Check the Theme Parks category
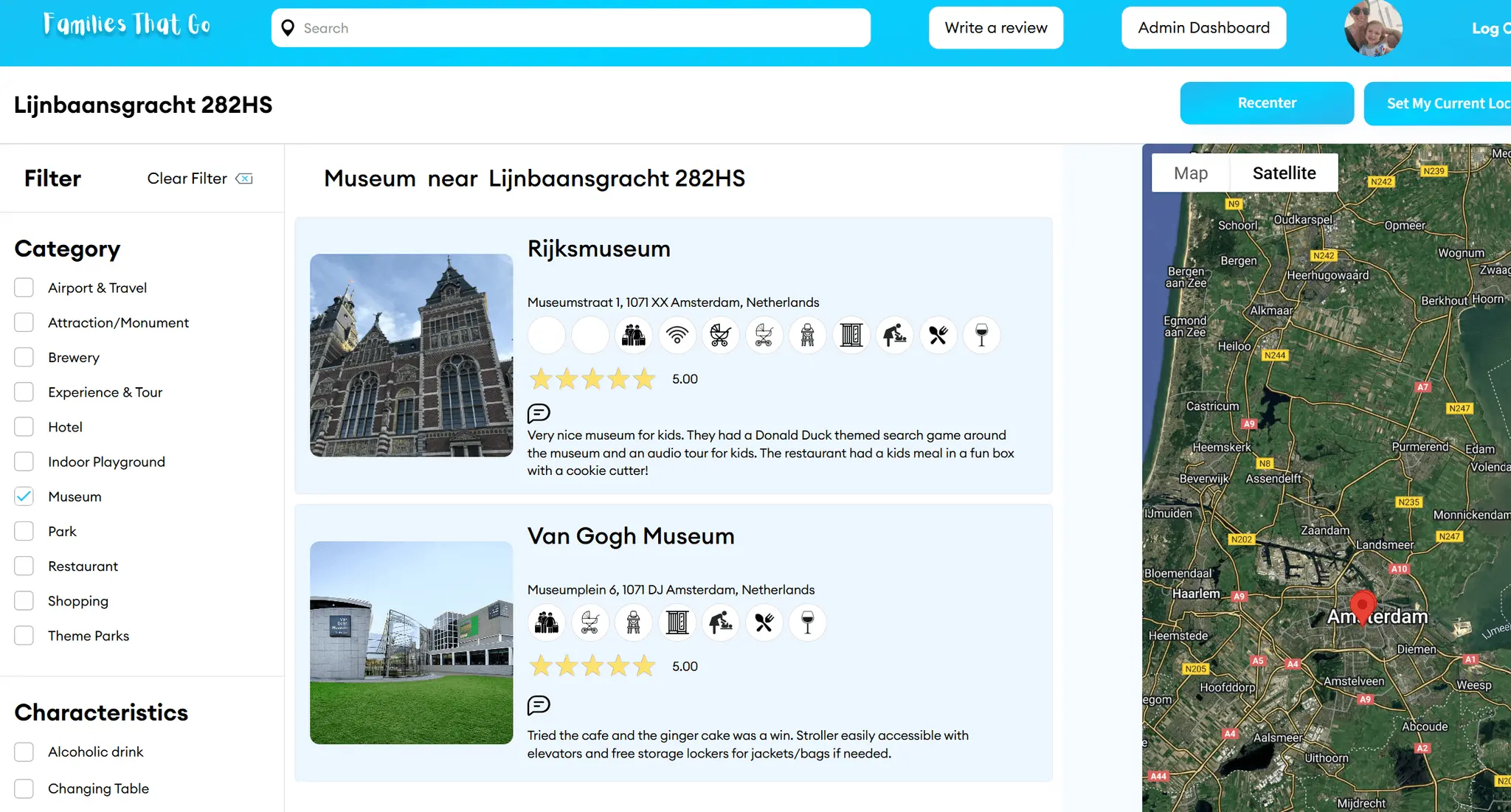1511x812 pixels. [24, 636]
